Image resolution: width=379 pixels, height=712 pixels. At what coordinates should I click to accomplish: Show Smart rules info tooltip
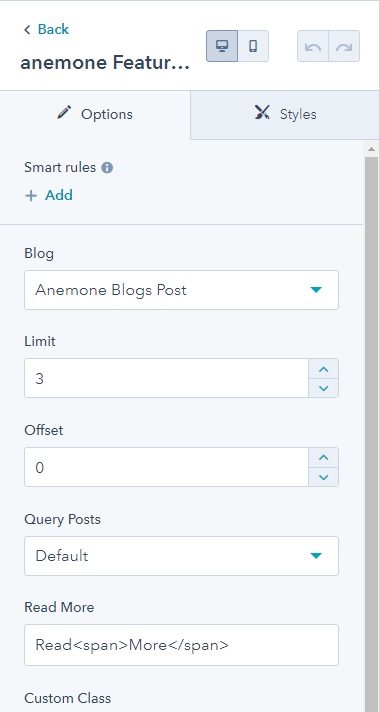pyautogui.click(x=107, y=168)
